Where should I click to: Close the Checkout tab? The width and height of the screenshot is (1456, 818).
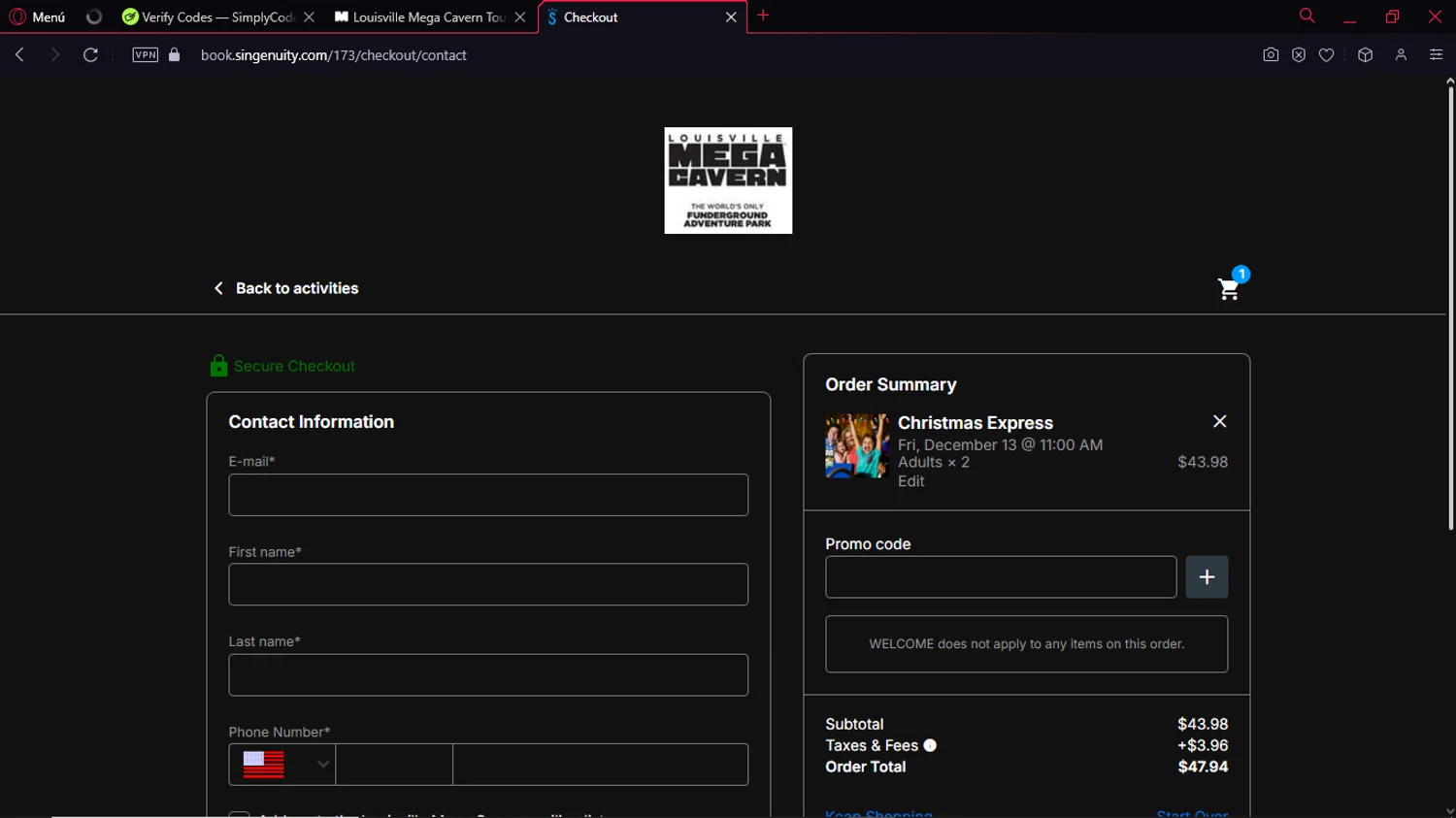(x=731, y=16)
